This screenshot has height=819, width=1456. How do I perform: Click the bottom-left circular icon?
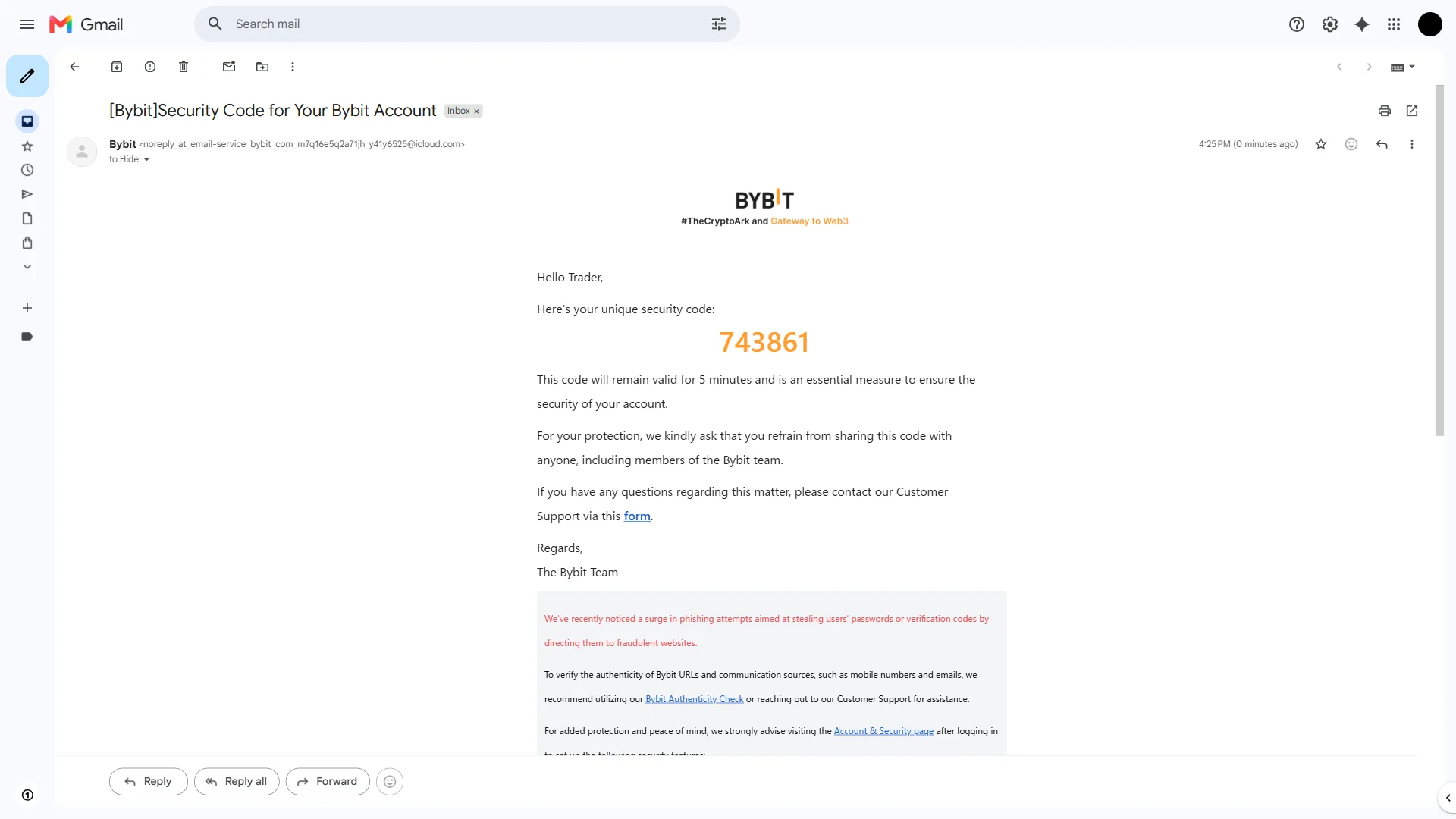(x=27, y=795)
